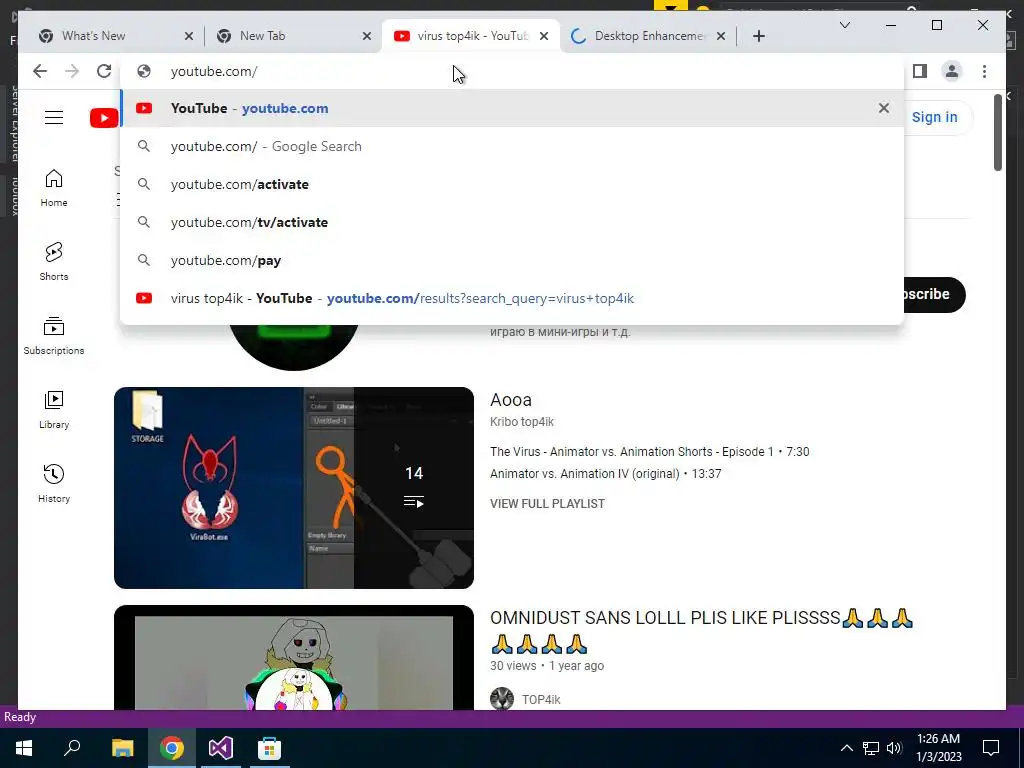Open the taskbar clock and date
Screen dimensions: 1024x768
tap(938, 748)
